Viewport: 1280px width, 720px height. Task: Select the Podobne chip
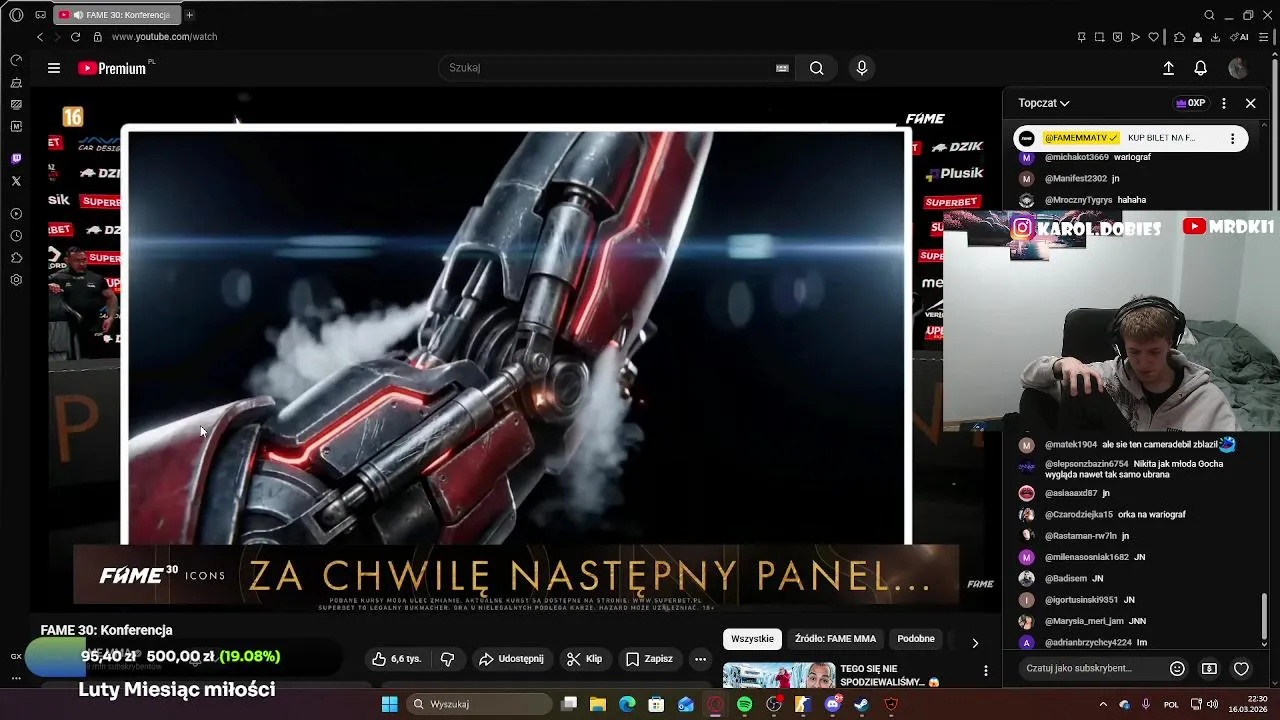916,639
